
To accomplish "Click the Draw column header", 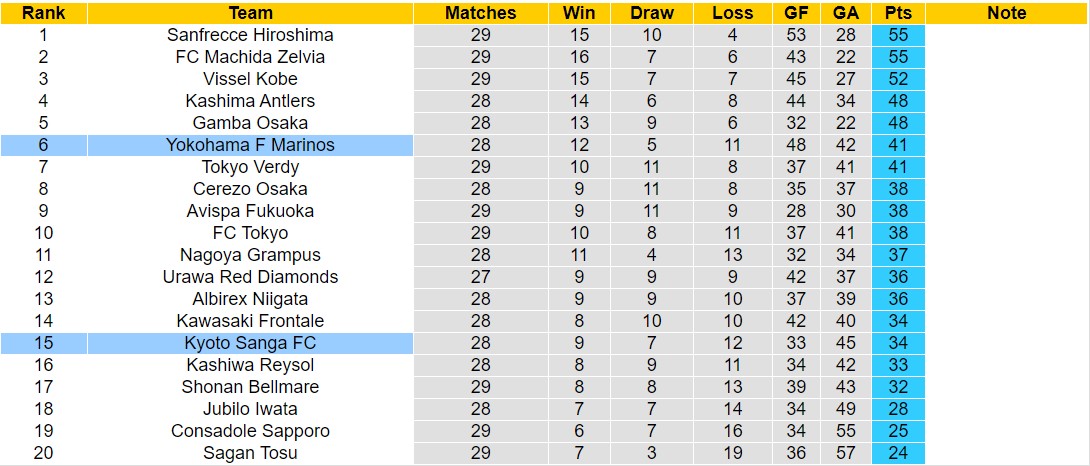I will coord(652,13).
